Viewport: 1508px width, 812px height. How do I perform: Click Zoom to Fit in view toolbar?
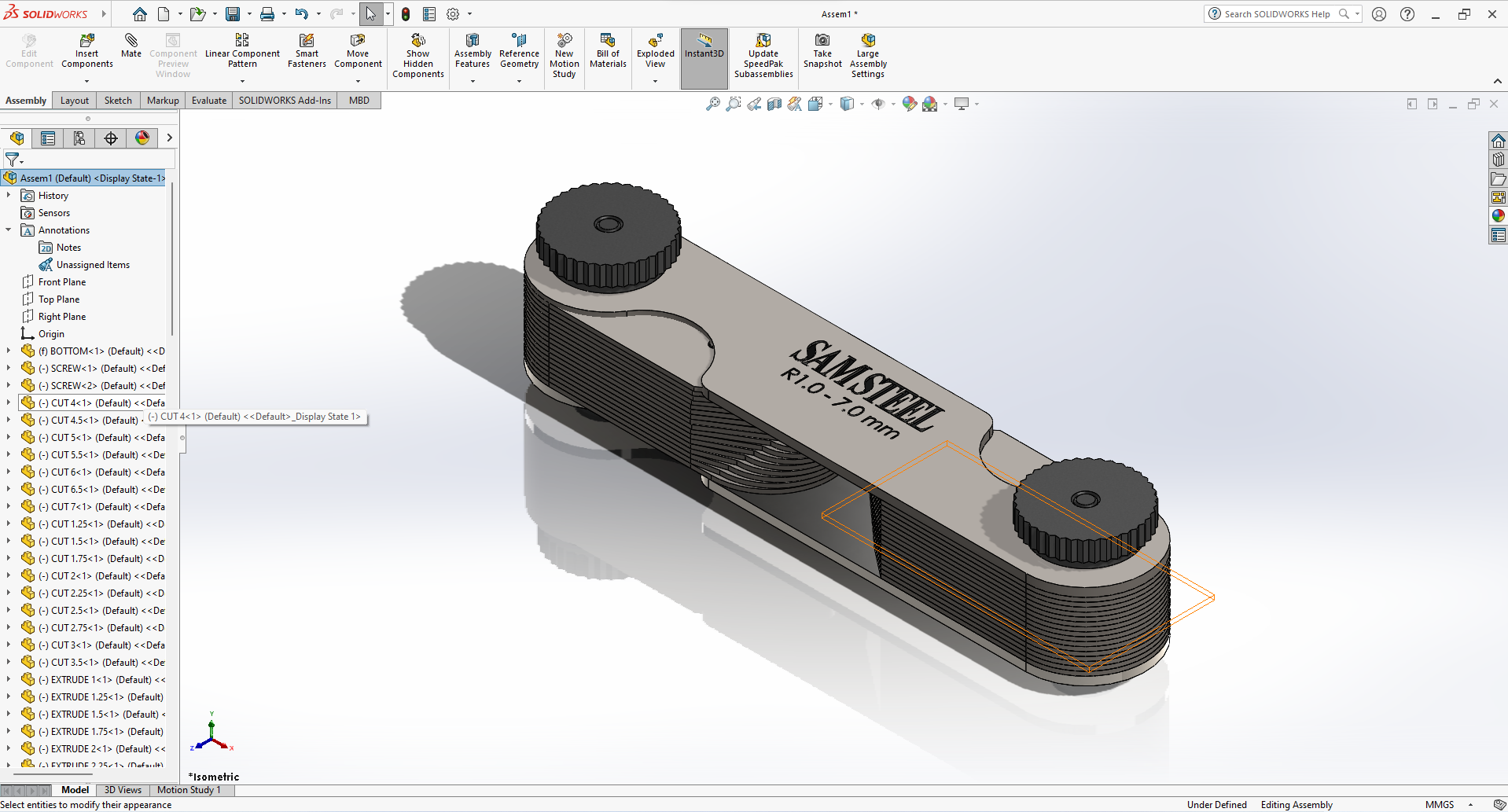(712, 104)
